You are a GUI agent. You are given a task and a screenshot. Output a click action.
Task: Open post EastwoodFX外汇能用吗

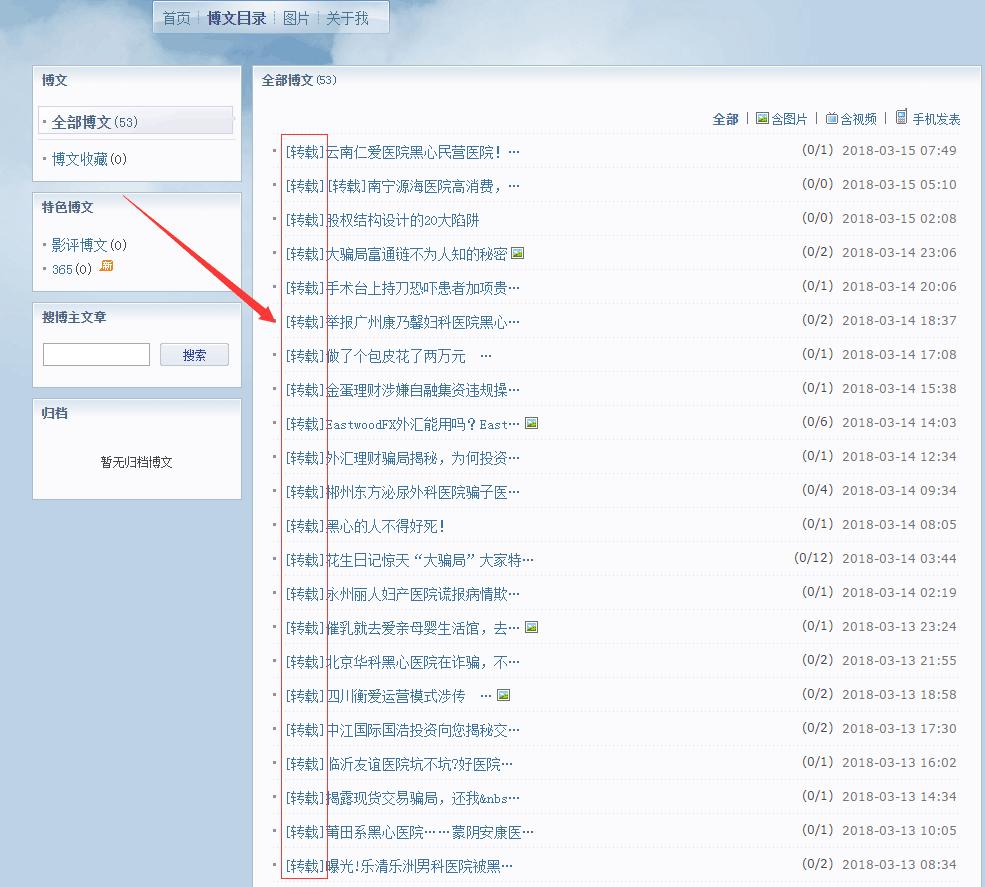pos(403,424)
